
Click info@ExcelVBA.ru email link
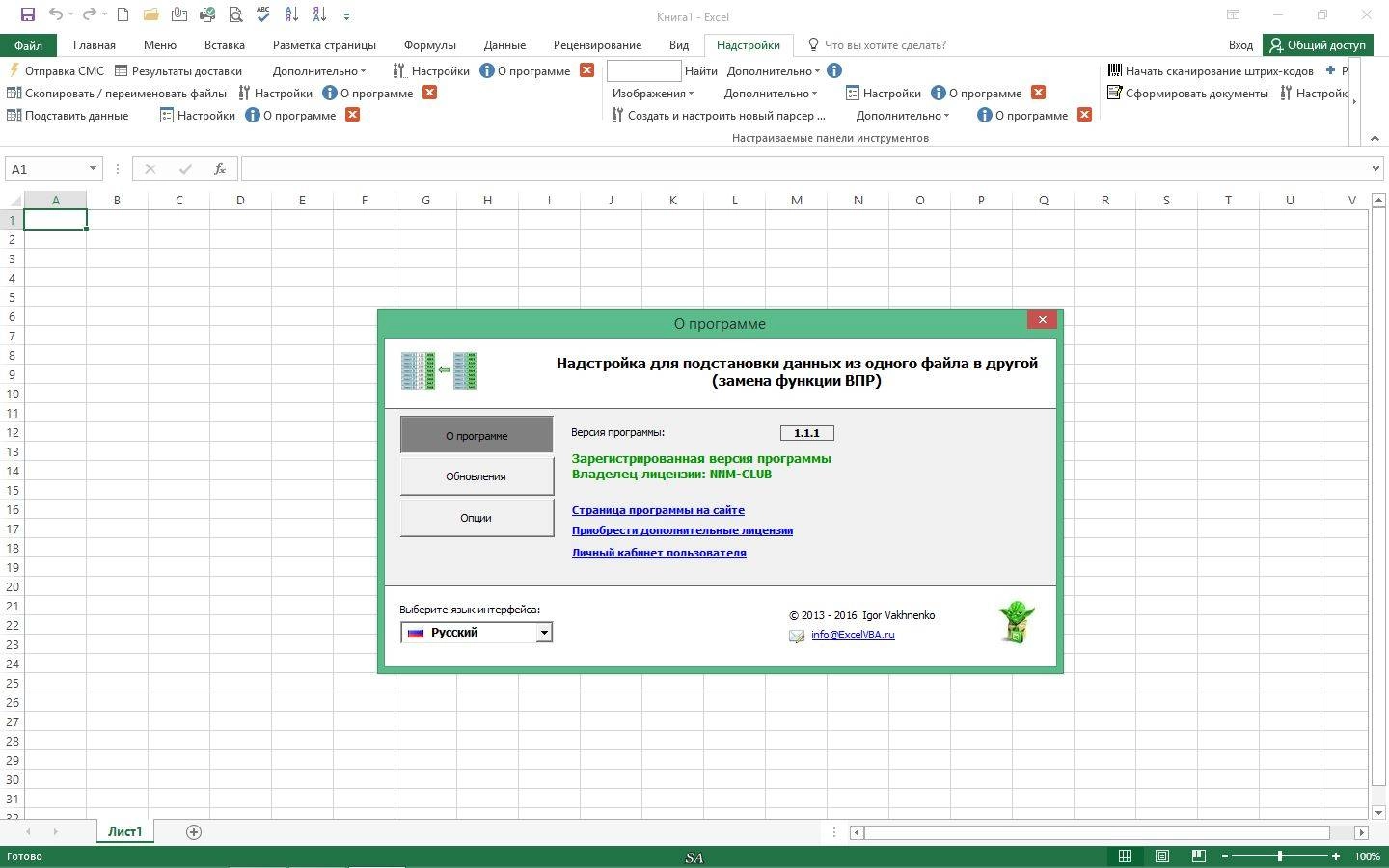(853, 635)
